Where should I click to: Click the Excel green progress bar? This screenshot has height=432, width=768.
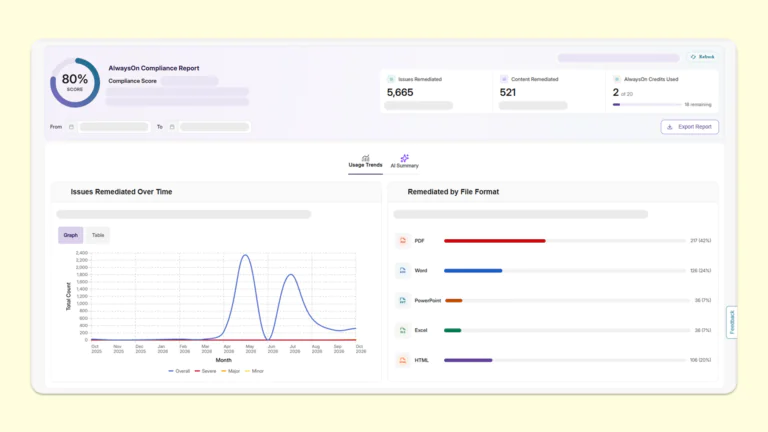point(453,331)
